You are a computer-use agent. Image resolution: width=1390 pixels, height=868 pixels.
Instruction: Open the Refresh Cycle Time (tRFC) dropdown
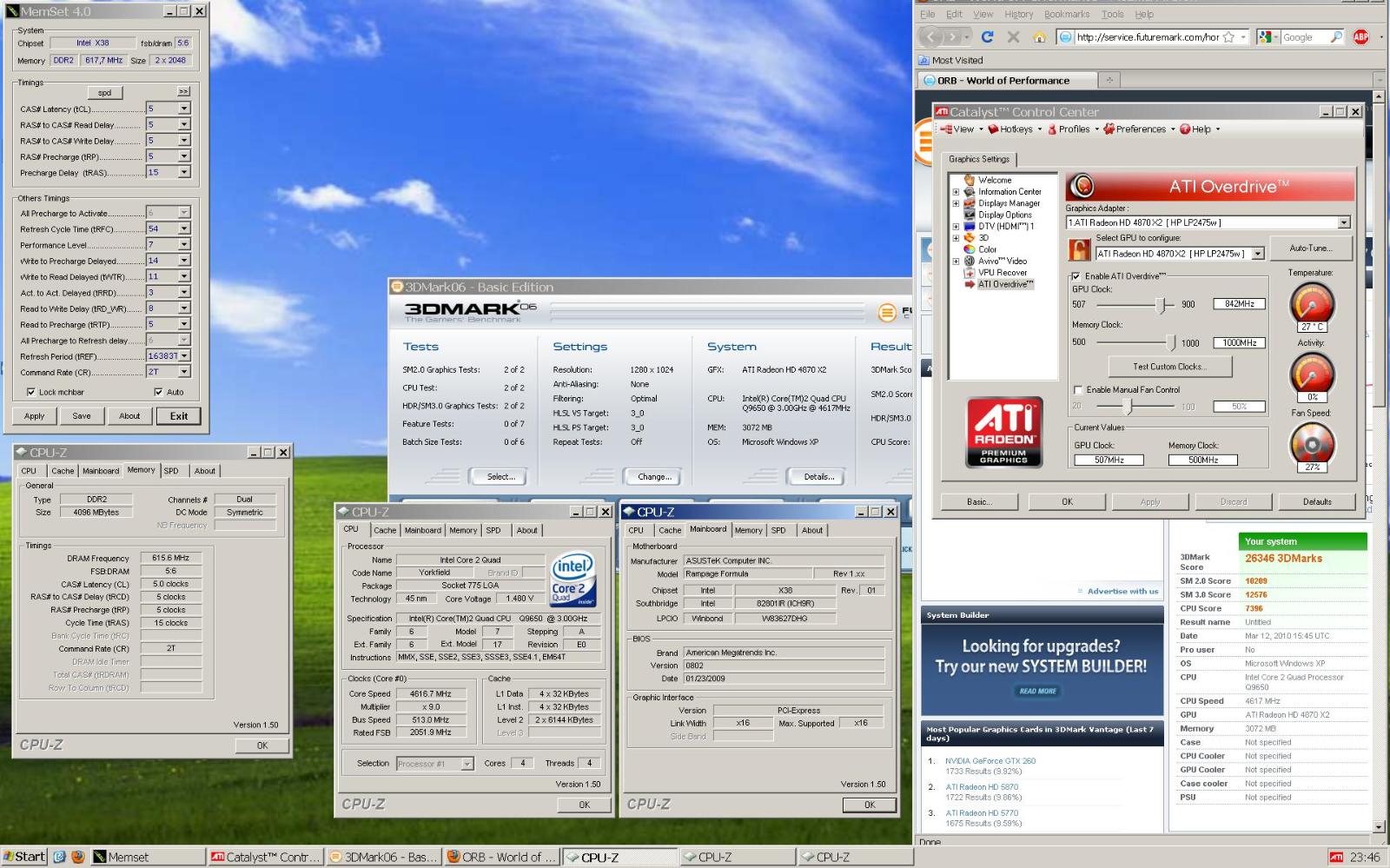click(184, 229)
